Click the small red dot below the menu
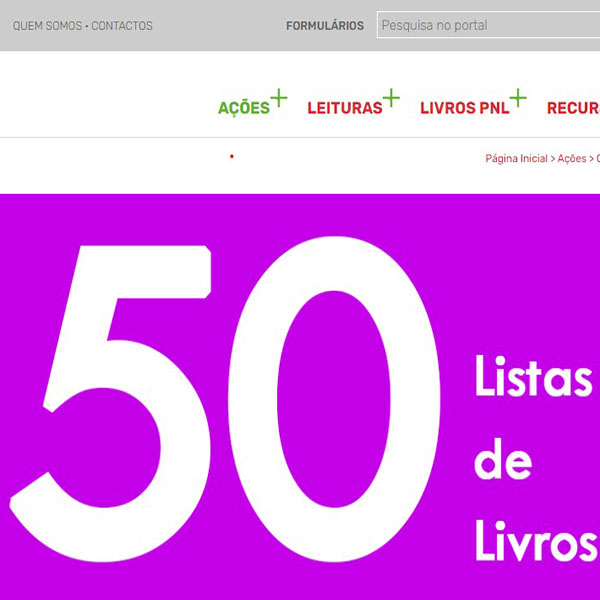Viewport: 600px width, 600px height. 232,156
